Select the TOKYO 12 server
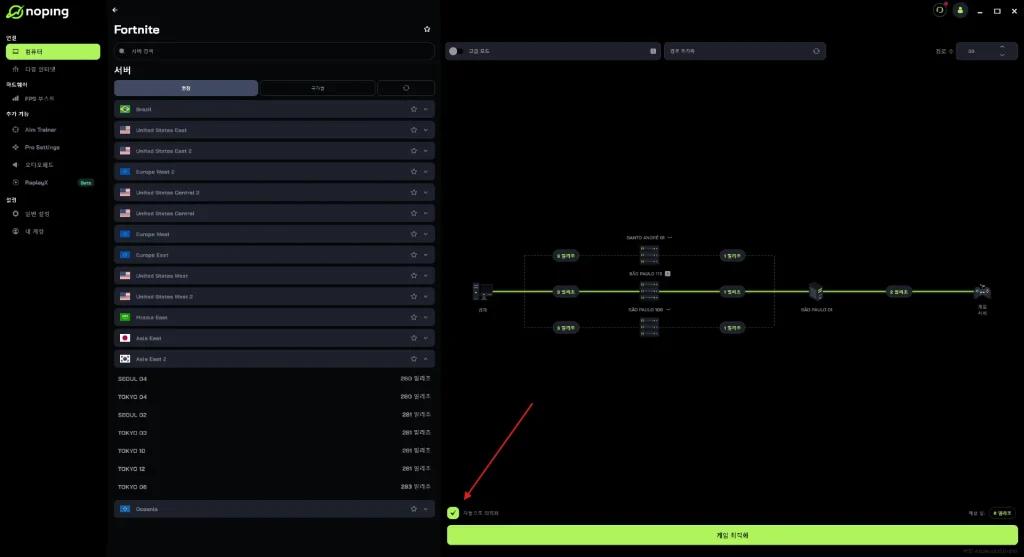Image resolution: width=1024 pixels, height=557 pixels. point(274,469)
